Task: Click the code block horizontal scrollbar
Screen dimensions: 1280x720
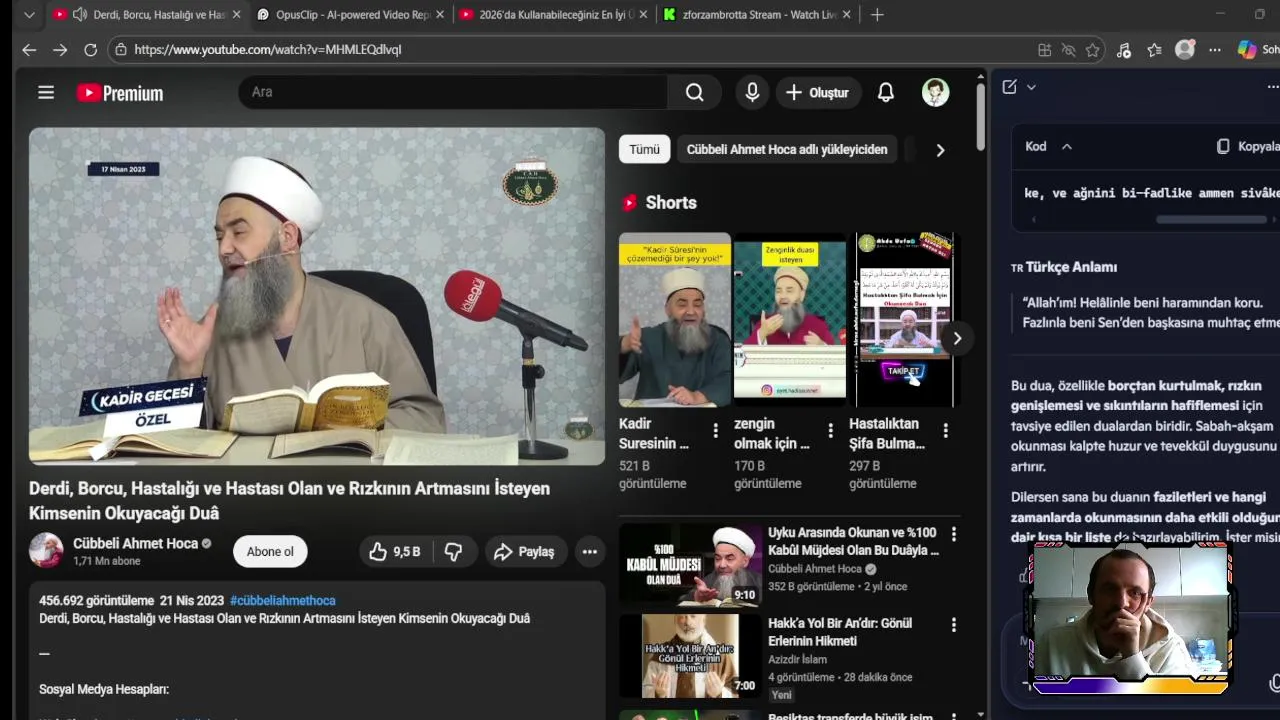Action: [x=1211, y=219]
